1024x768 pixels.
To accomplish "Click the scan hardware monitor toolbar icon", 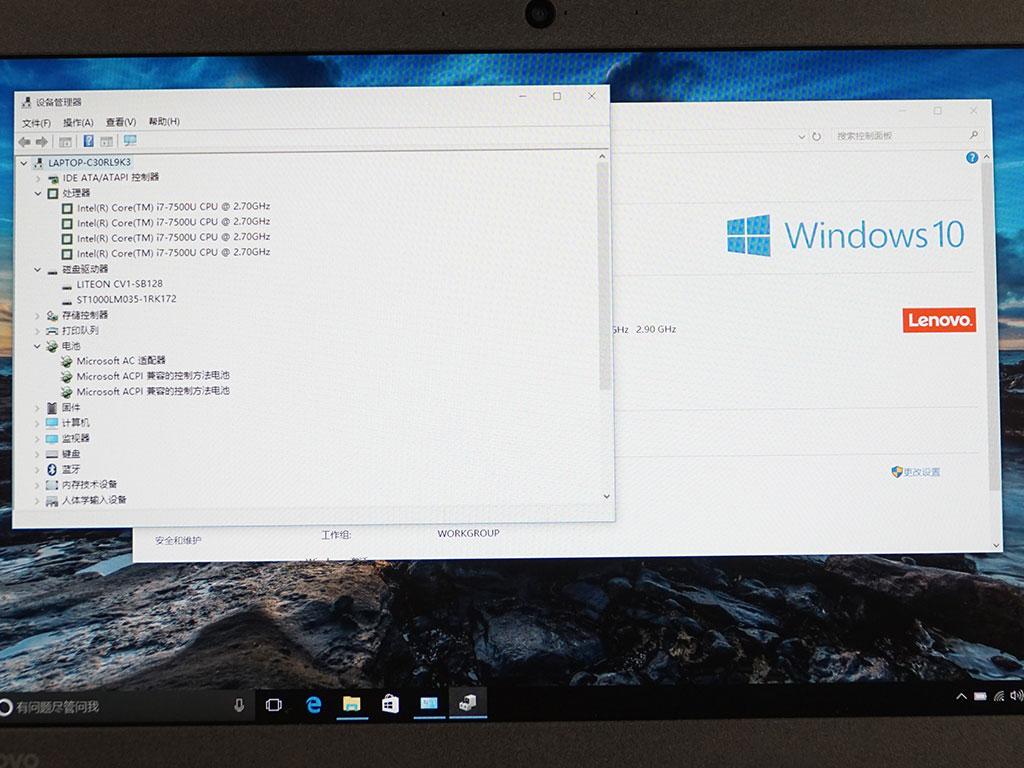I will (130, 140).
